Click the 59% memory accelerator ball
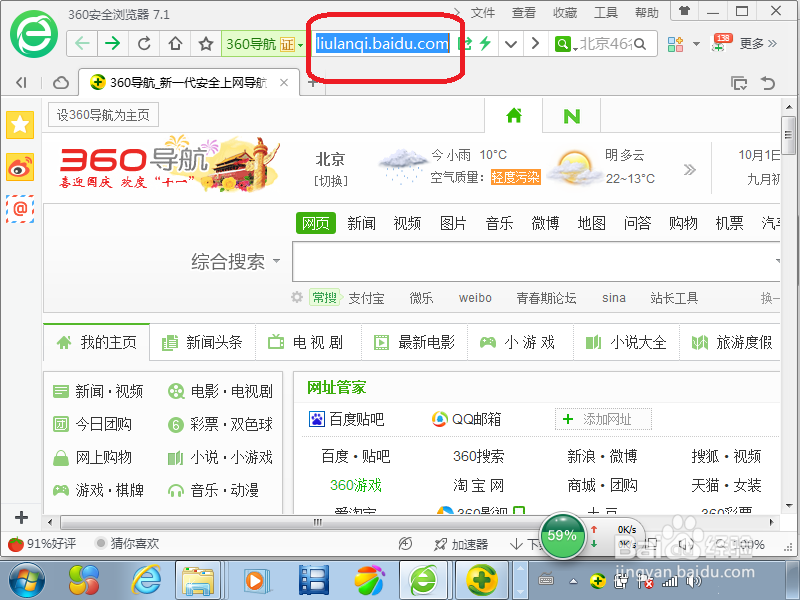The height and width of the screenshot is (600, 800). 562,535
